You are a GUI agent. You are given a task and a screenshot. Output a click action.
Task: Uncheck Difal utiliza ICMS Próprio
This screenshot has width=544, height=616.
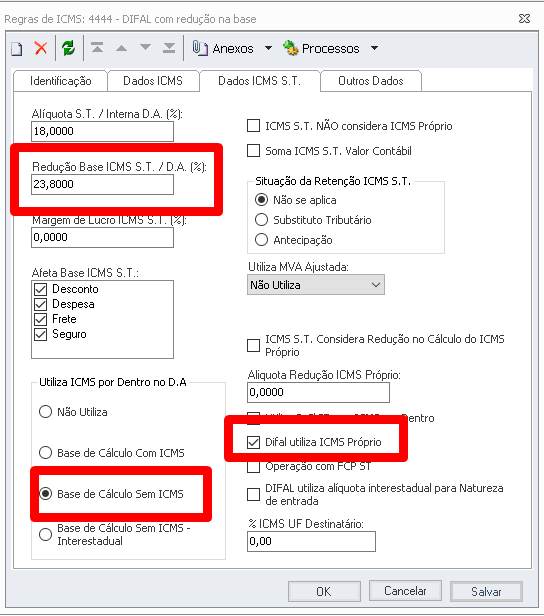(253, 442)
